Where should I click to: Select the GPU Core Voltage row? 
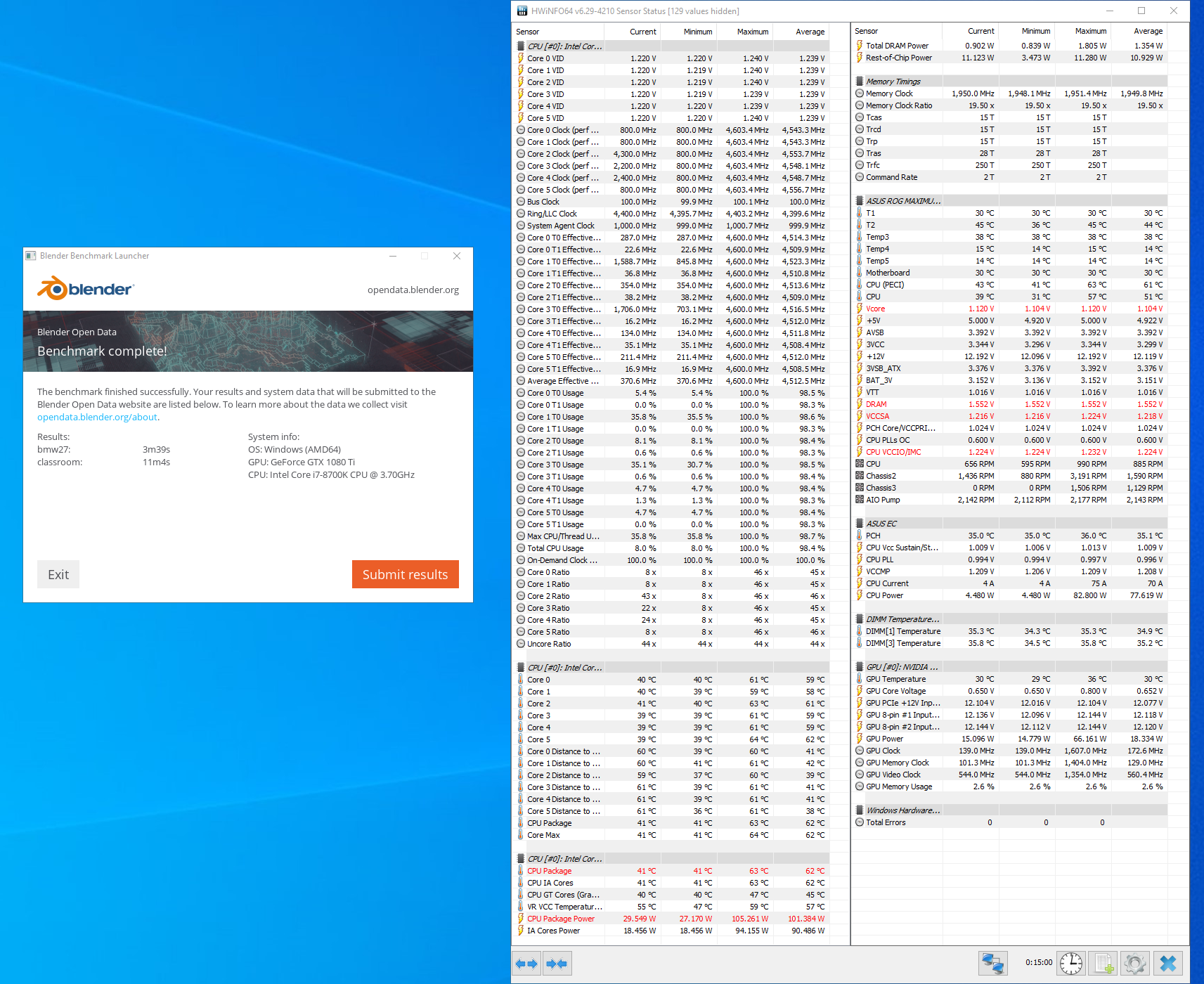(x=1011, y=691)
